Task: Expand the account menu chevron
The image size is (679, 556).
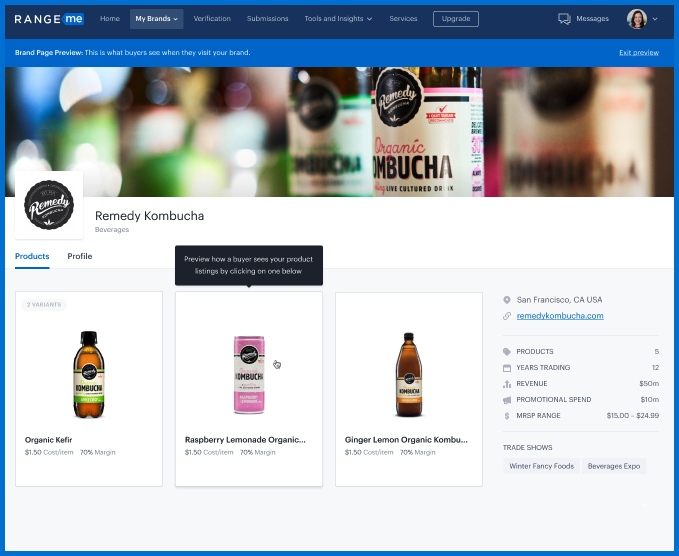Action: pyautogui.click(x=655, y=19)
